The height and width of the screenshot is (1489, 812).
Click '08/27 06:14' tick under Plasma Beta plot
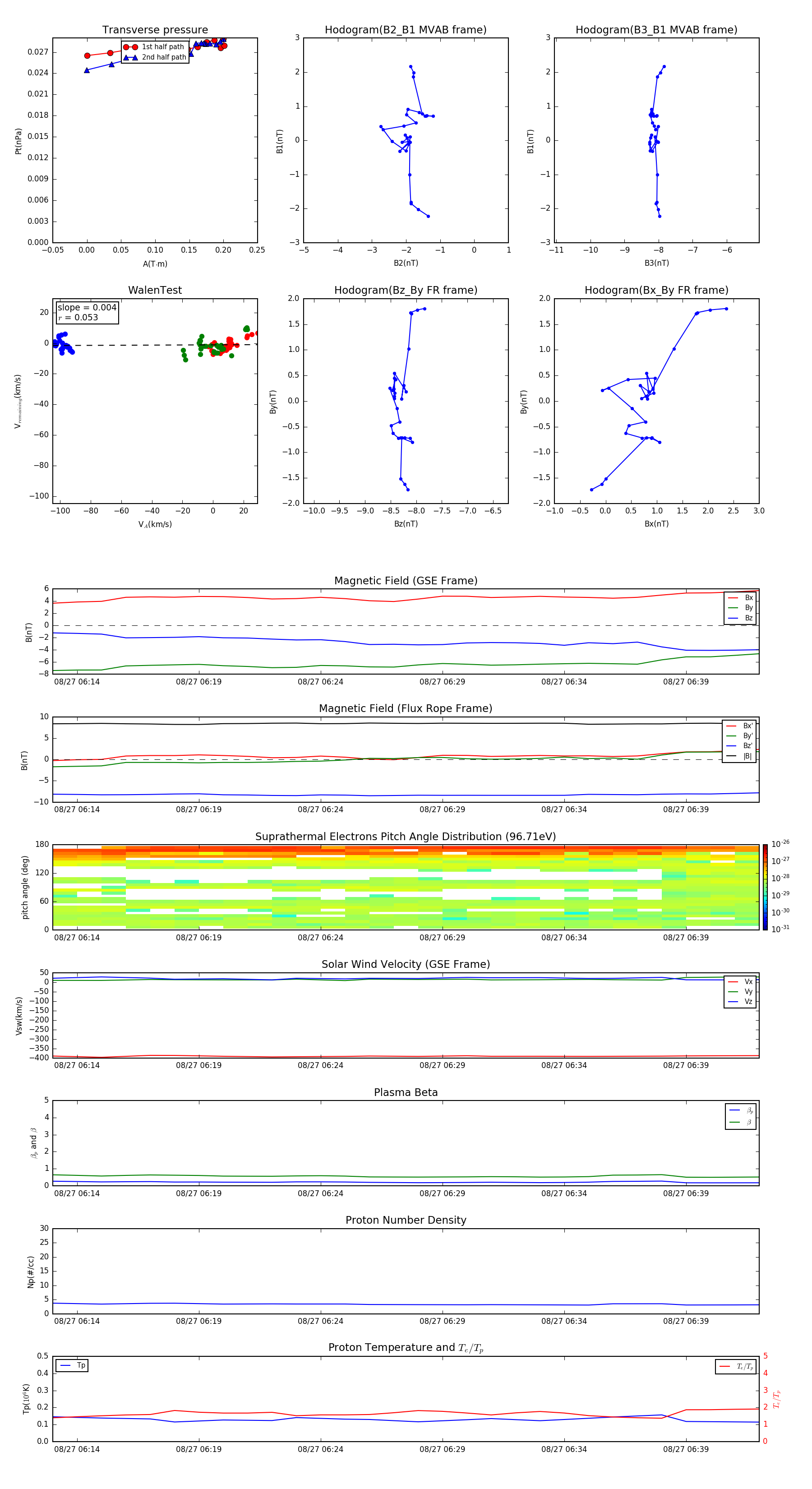click(77, 1193)
